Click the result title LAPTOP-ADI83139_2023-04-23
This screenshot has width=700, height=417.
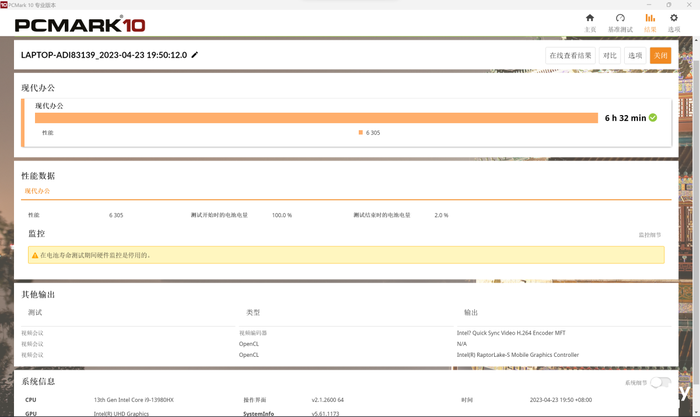pyautogui.click(x=104, y=55)
